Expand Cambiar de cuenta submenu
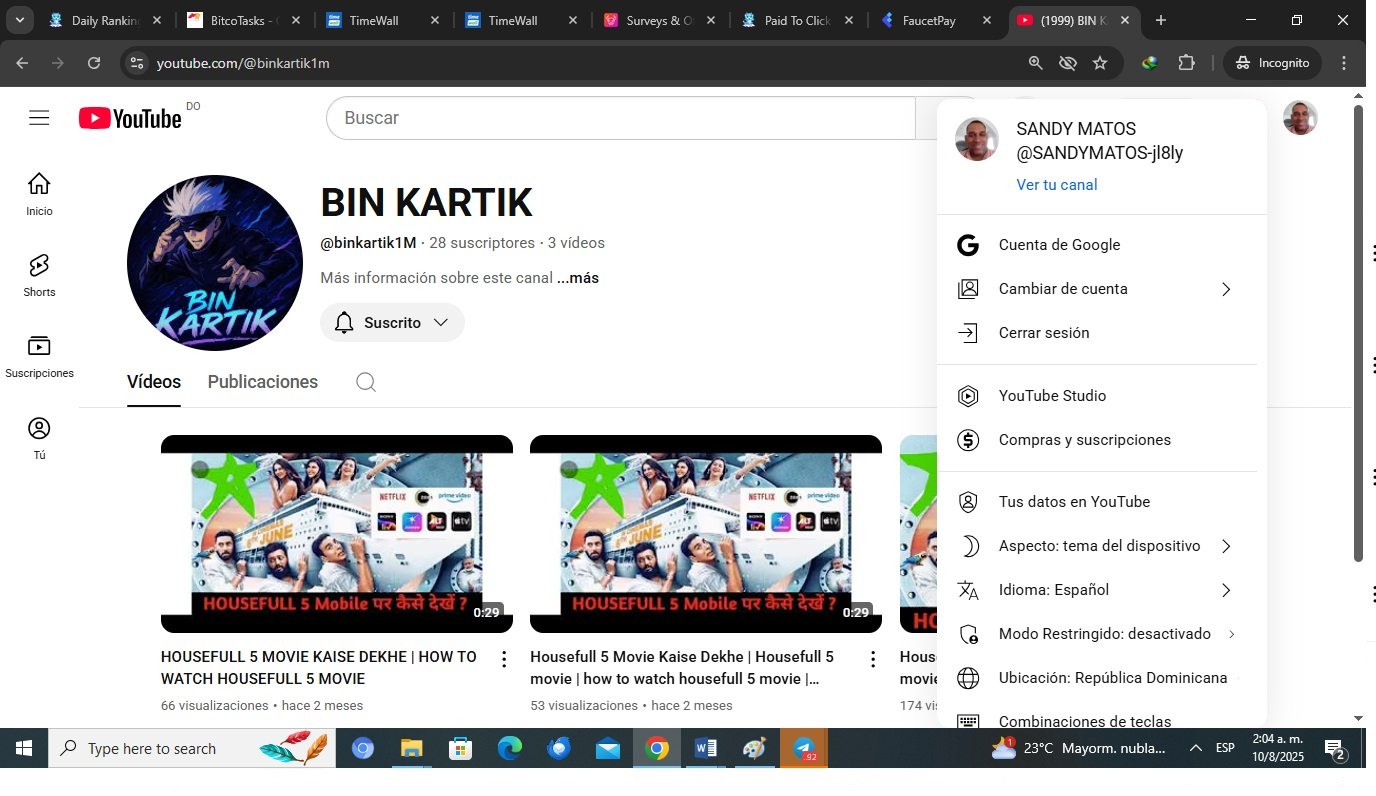 pos(1102,289)
